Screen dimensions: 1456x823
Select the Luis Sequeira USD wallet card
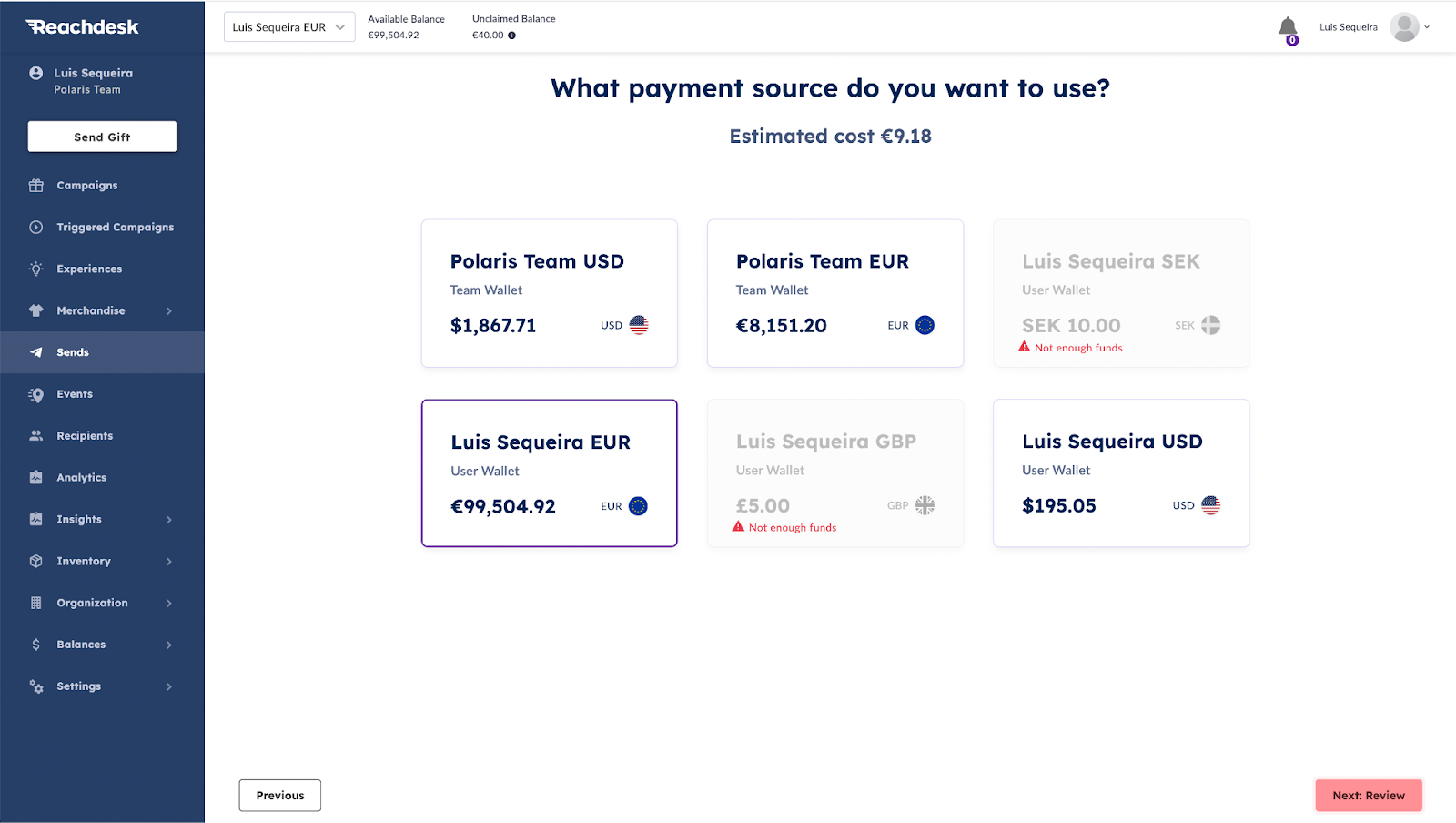point(1121,473)
